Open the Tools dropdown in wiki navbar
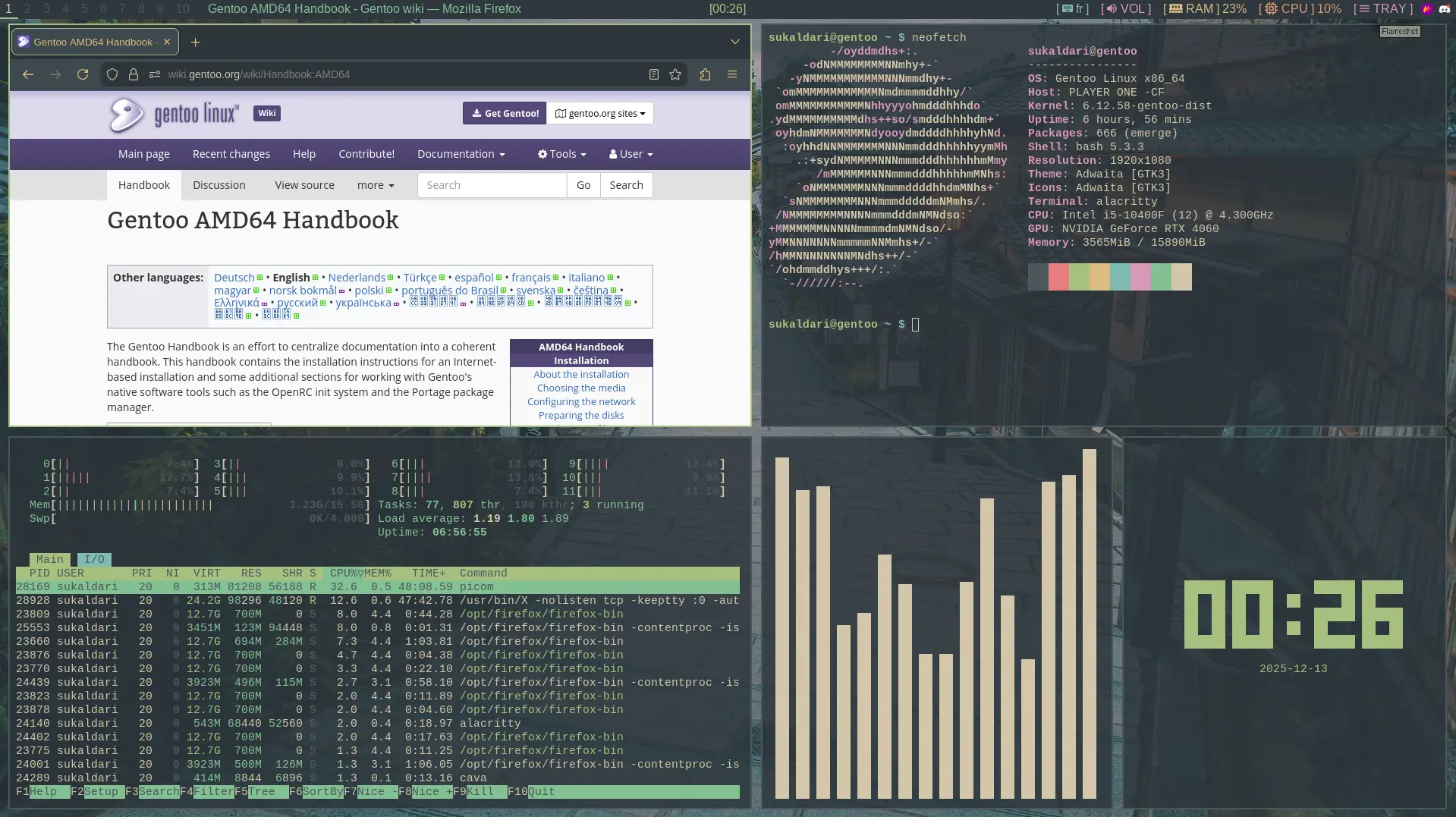The height and width of the screenshot is (817, 1456). (562, 154)
